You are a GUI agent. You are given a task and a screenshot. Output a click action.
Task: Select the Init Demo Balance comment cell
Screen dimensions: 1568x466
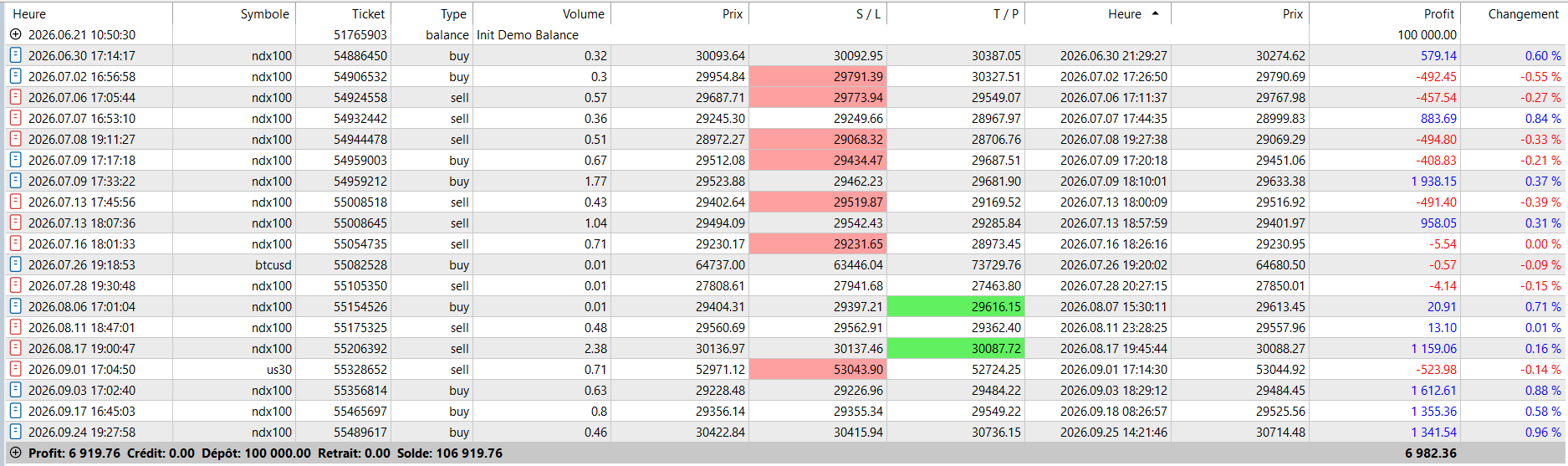(x=528, y=34)
